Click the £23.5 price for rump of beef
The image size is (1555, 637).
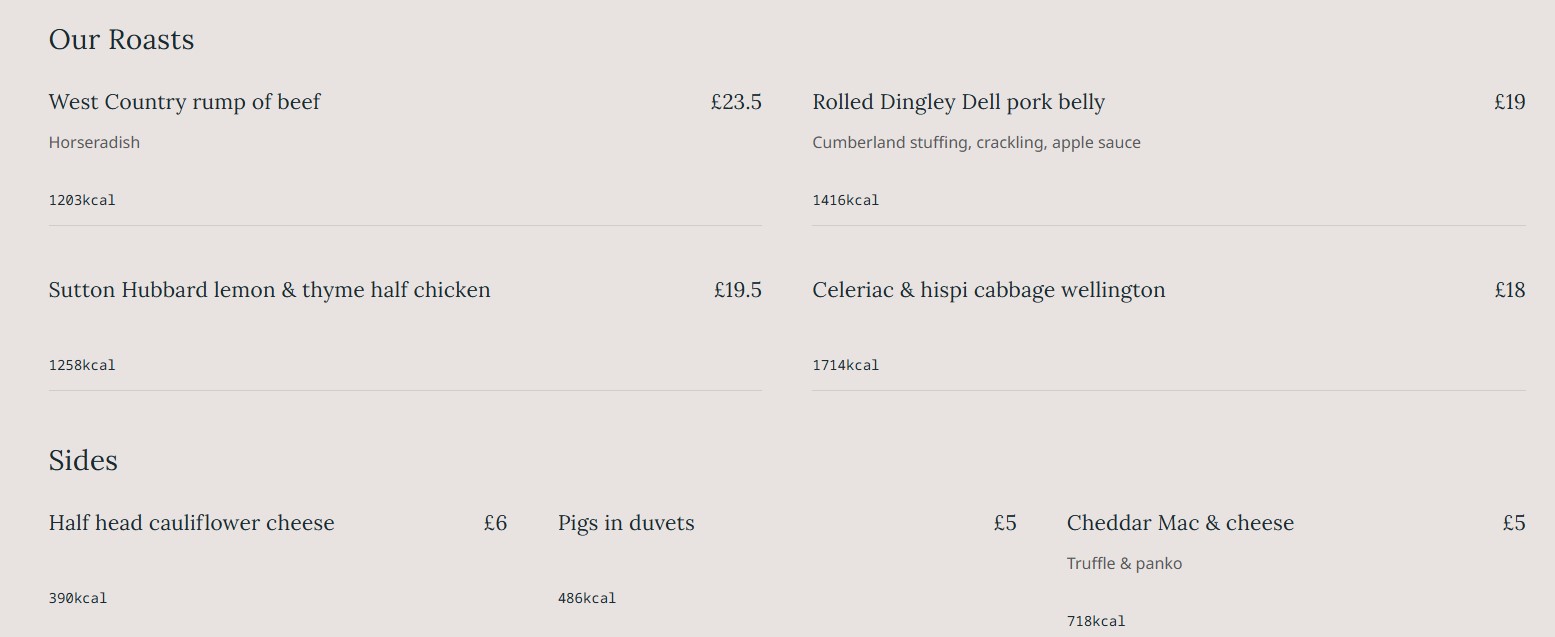tap(736, 102)
